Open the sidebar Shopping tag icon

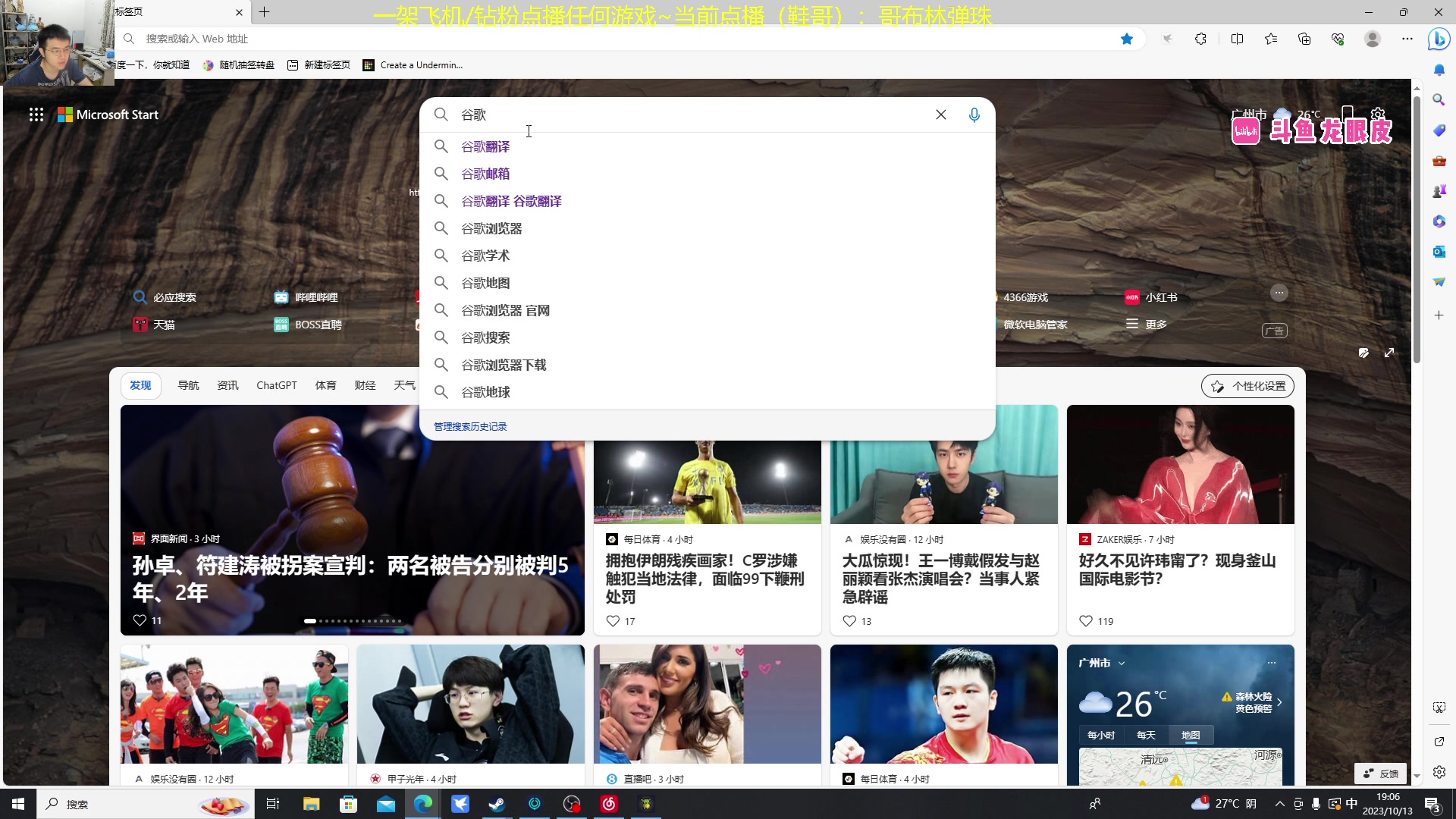(1439, 130)
